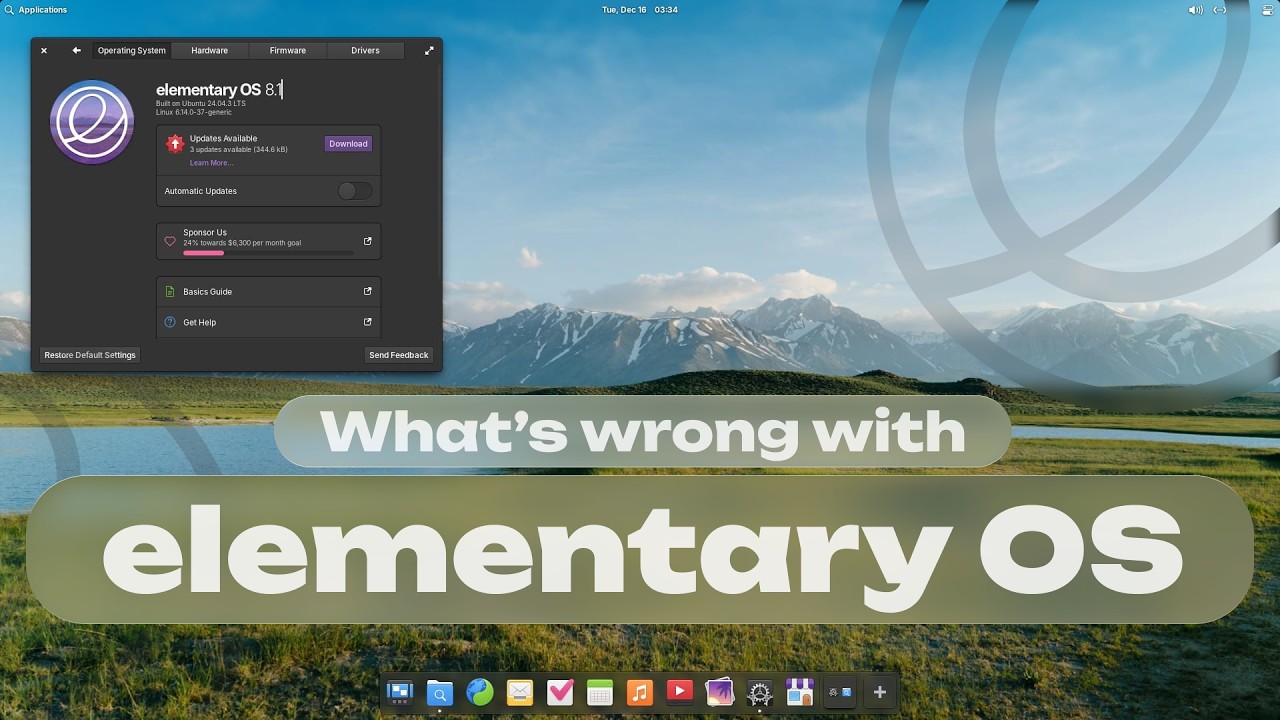
Task: Open the Mail app in the dock
Action: 520,692
